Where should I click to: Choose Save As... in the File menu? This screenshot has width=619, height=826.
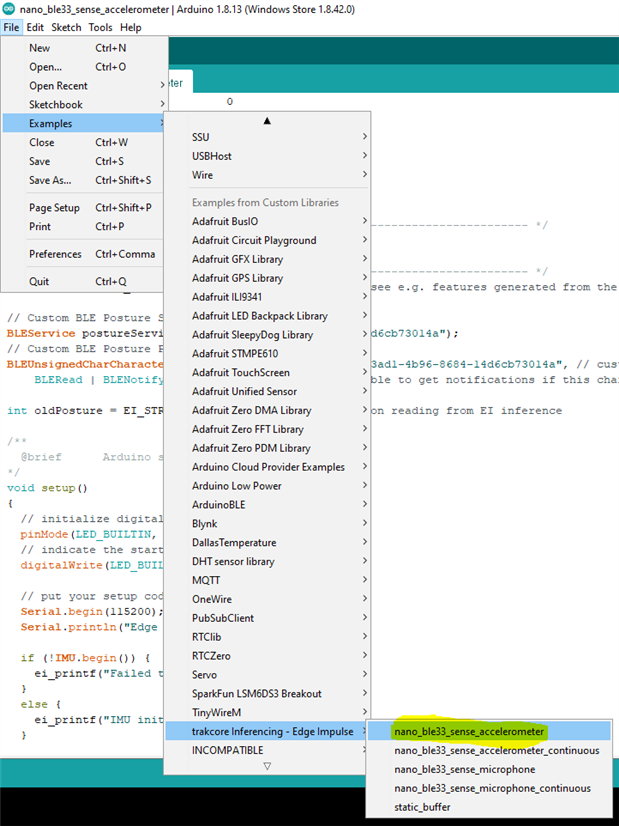84,181
